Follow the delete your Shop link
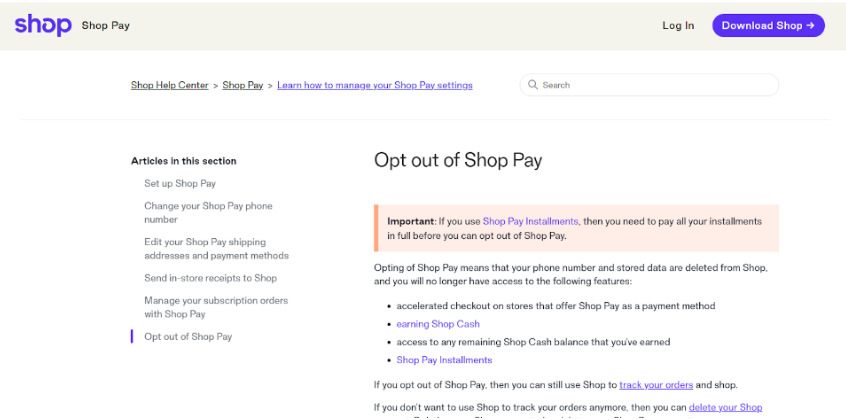Screen dimensions: 846x420 coord(725,408)
